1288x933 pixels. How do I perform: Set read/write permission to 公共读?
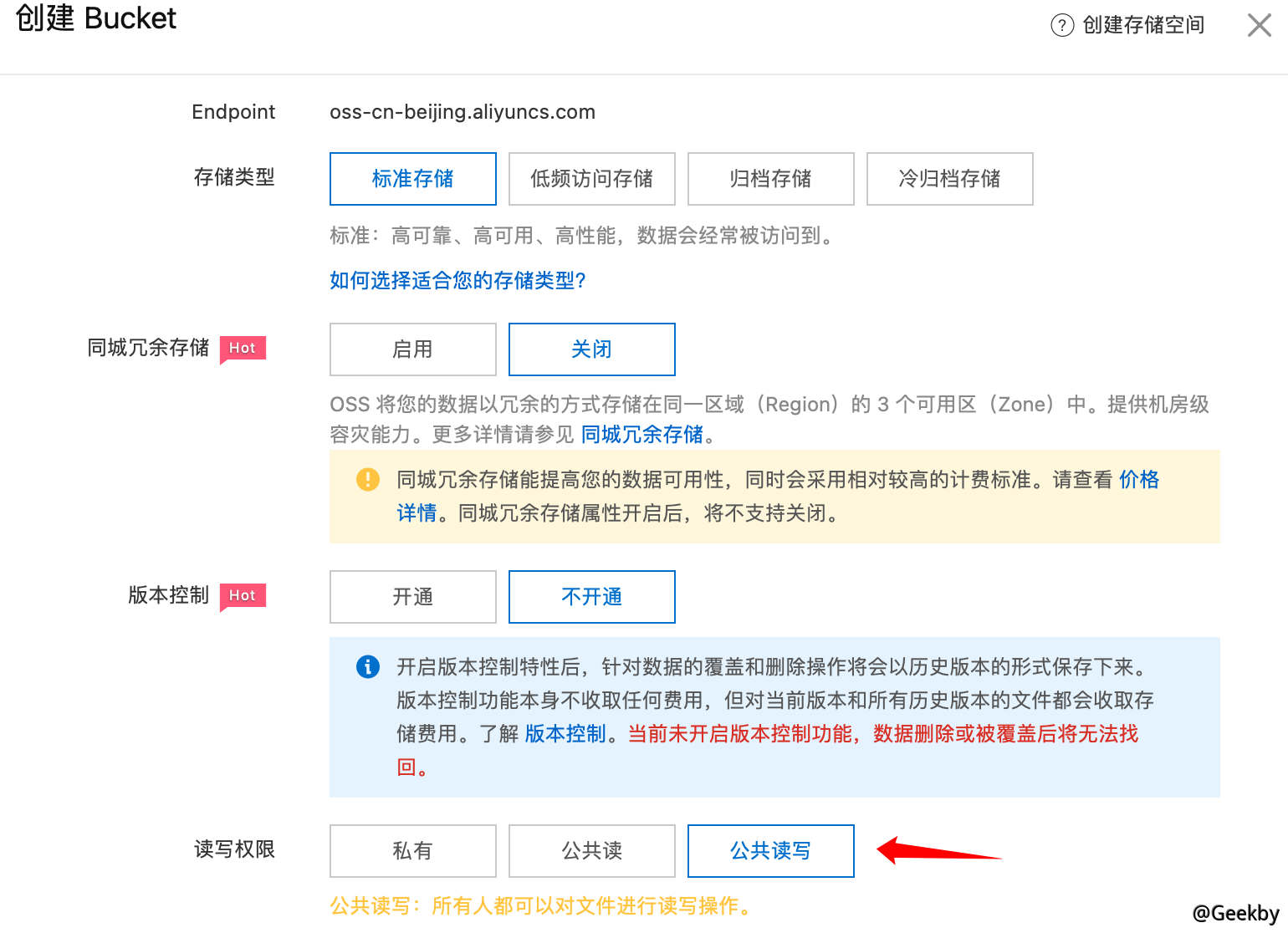592,851
